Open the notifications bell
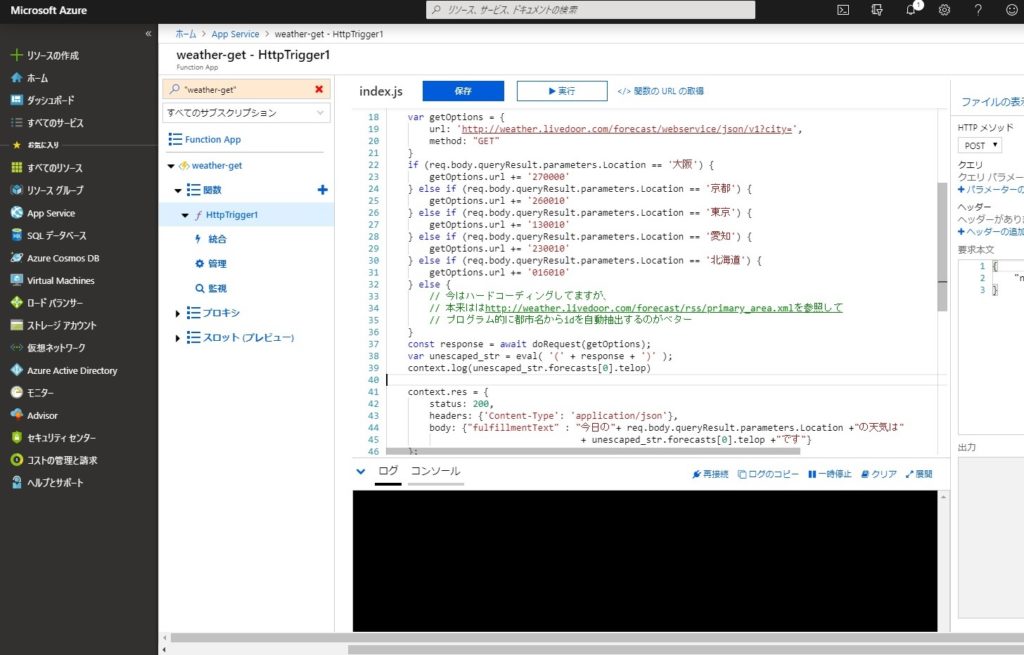The width and height of the screenshot is (1024, 655). pos(912,9)
